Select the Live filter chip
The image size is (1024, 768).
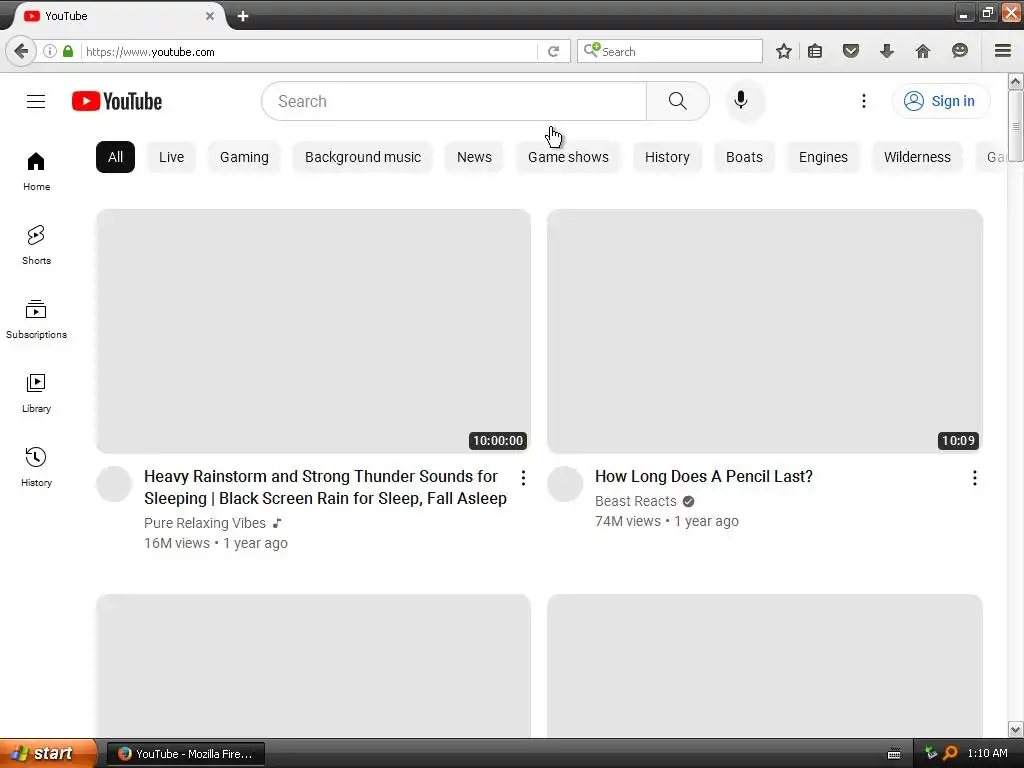coord(171,157)
